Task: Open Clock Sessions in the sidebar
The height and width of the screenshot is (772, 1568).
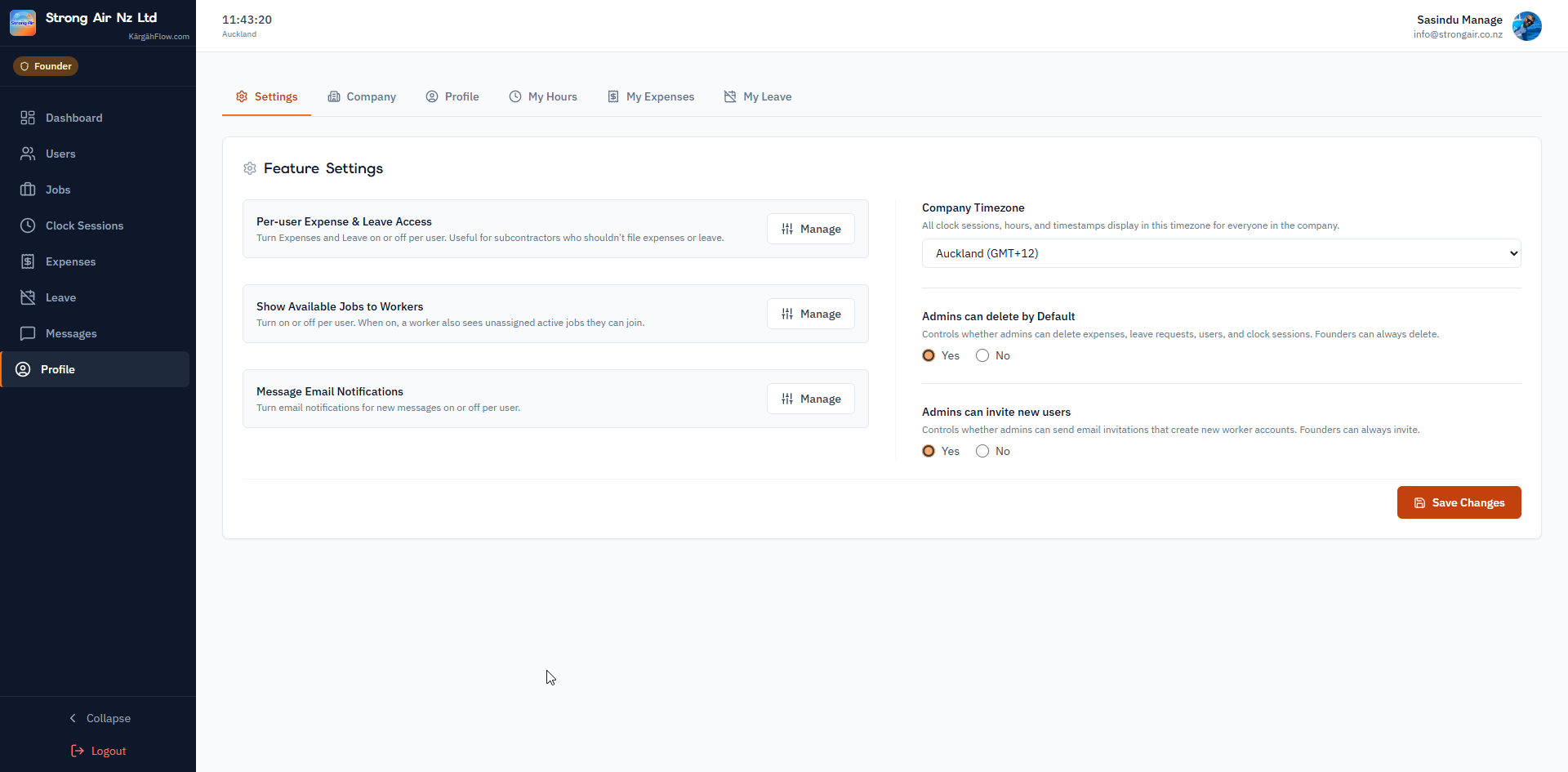Action: pos(95,225)
